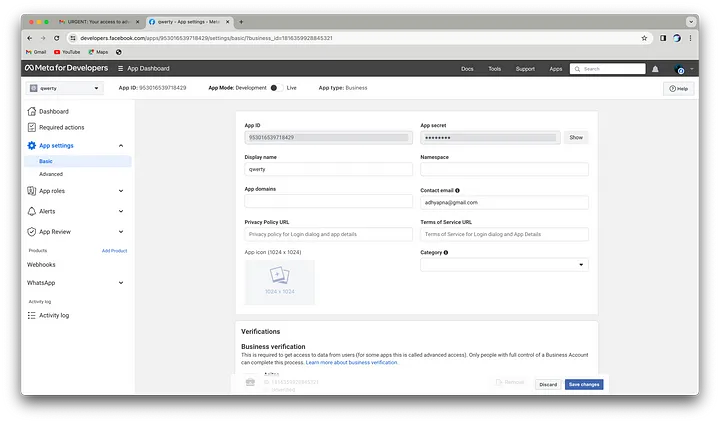
Task: Click the Dashboard home icon
Action: coord(32,111)
